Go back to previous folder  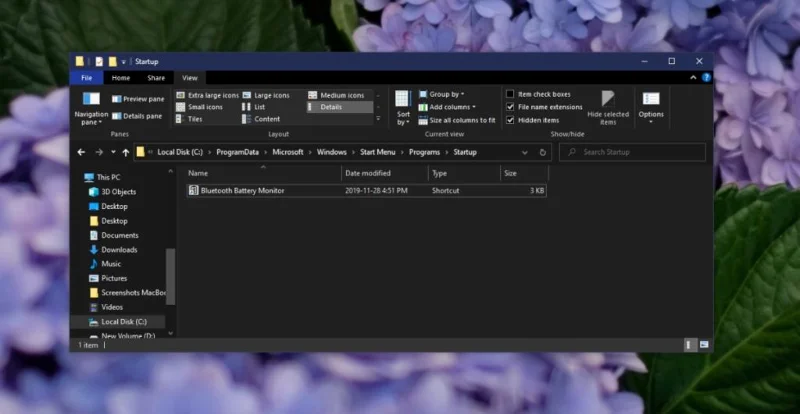coord(81,152)
